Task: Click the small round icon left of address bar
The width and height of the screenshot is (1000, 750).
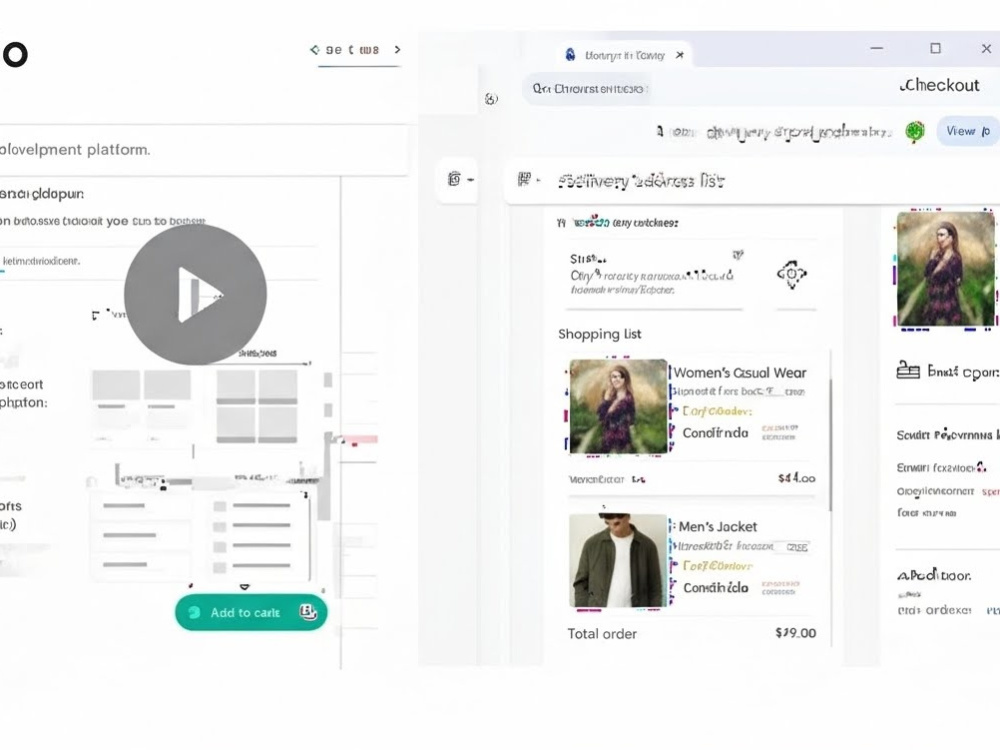Action: 491,98
